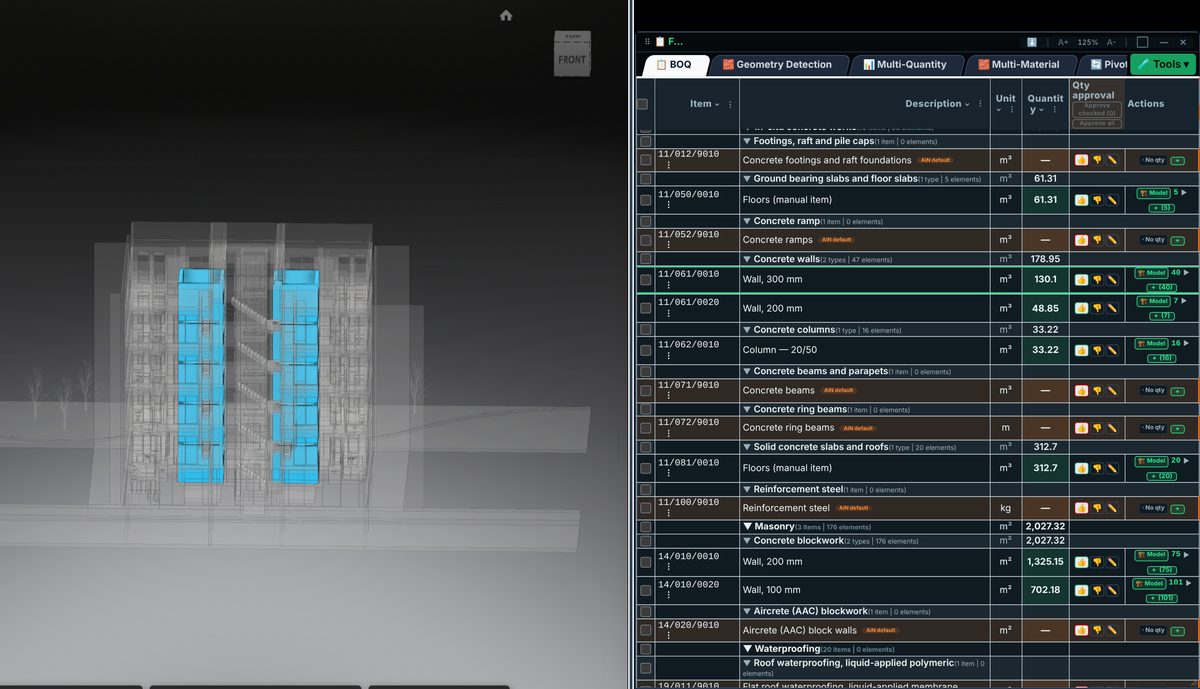Click the 1,325.15 quantity cell
Screen dimensions: 1200x689
[x=1045, y=562]
